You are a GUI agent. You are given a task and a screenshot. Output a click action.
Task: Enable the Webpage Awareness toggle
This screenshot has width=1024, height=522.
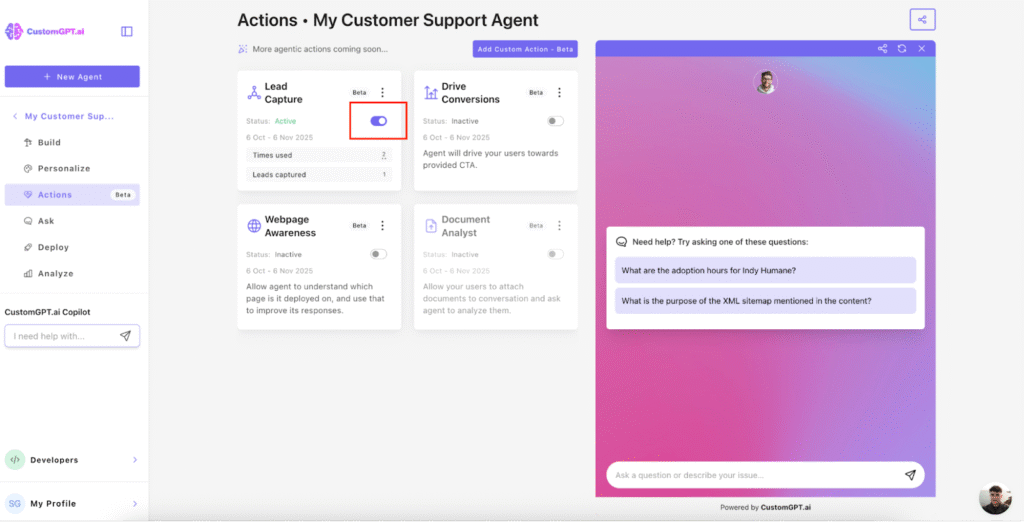[379, 254]
